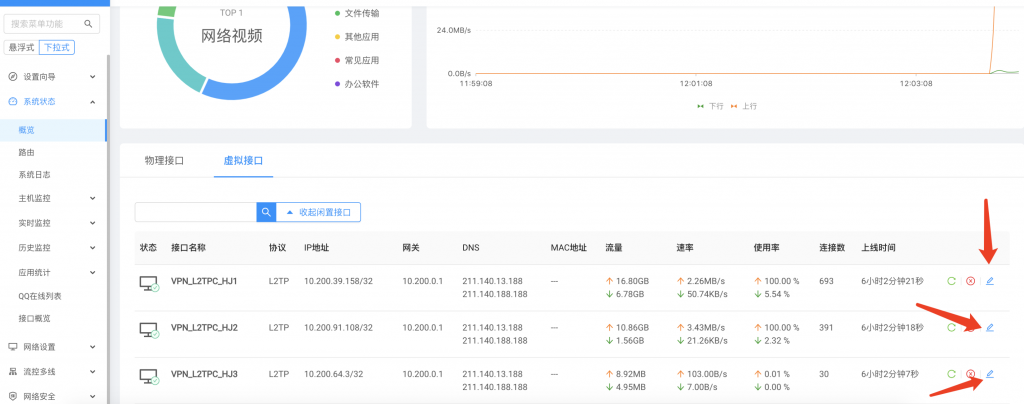Focus the interface search input field

(x=196, y=212)
